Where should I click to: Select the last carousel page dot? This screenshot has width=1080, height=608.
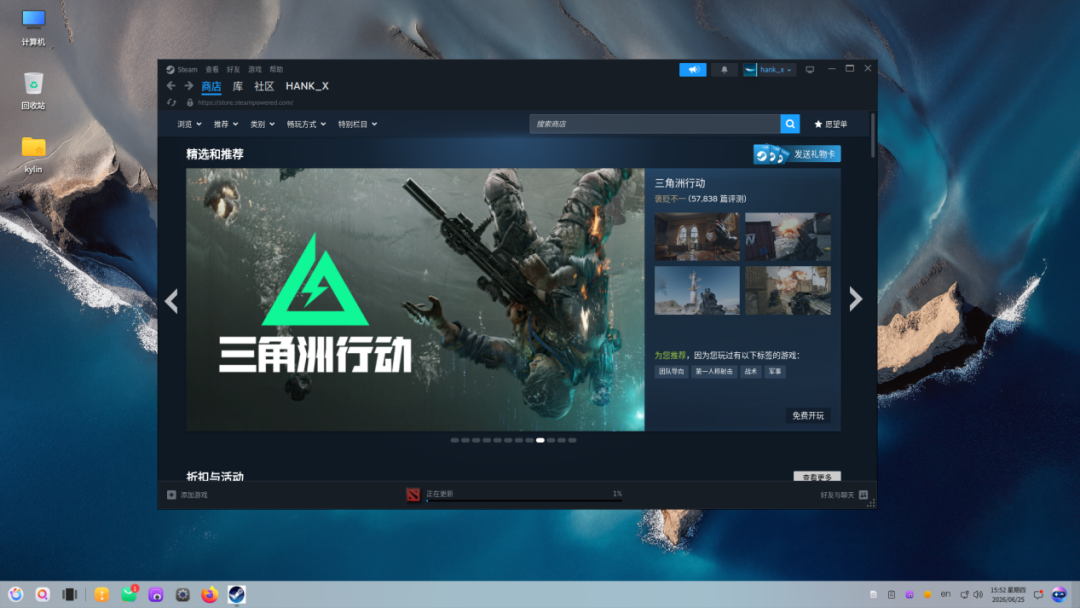[572, 441]
